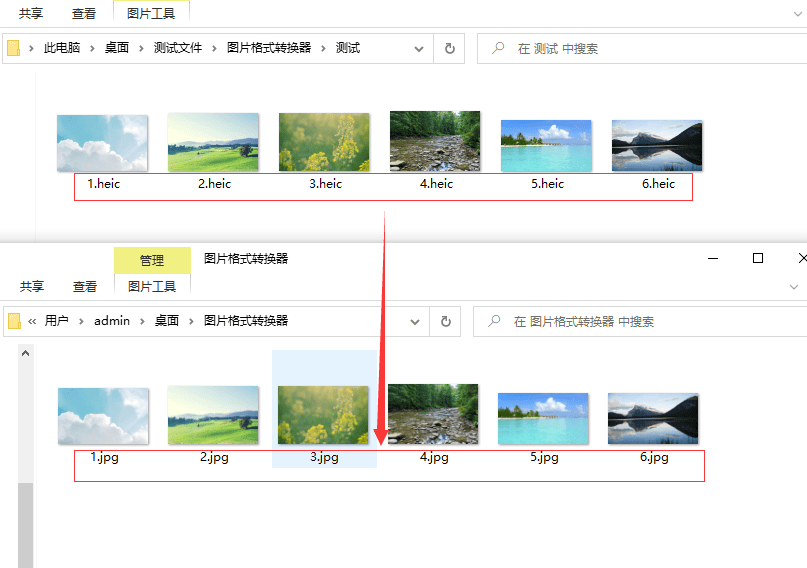
Task: Select the 5.heic beach thumbnail
Action: 546,146
